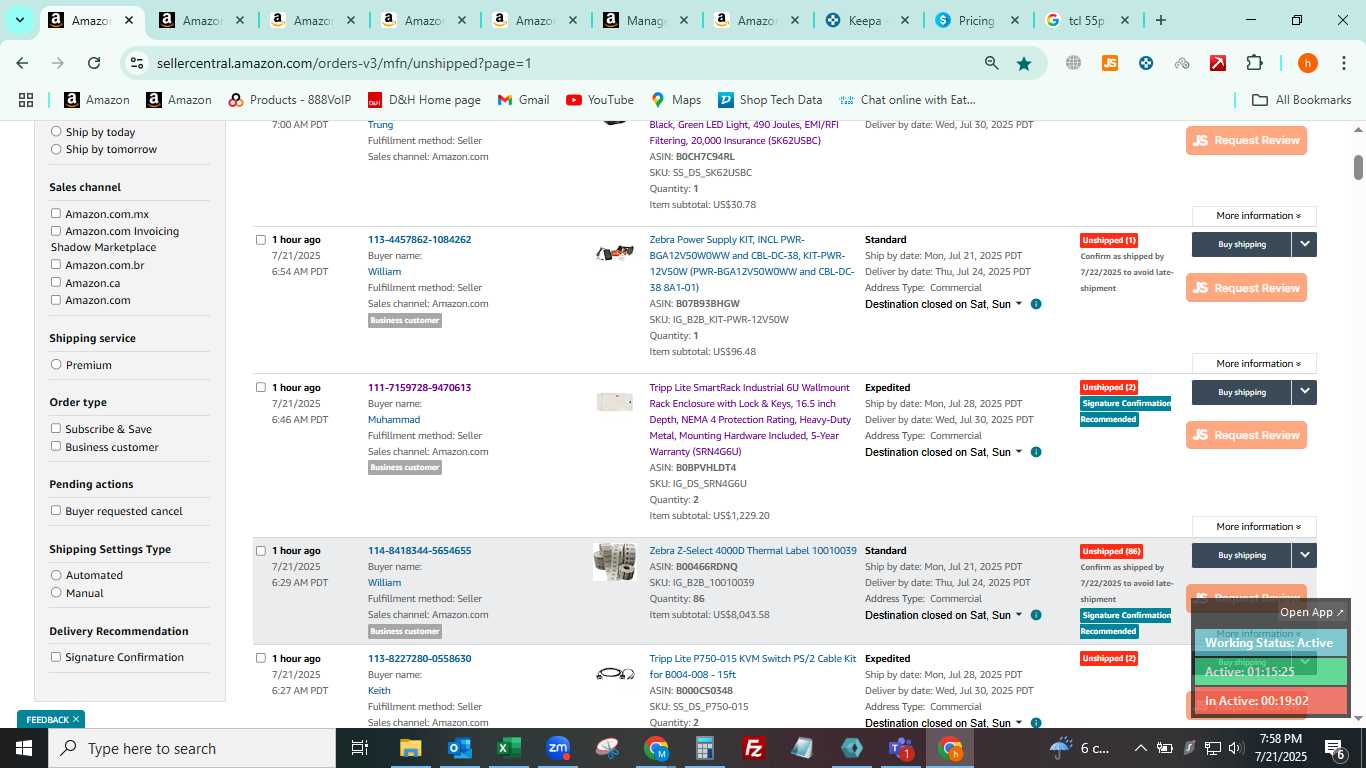Open Outlook from the taskbar
The height and width of the screenshot is (768, 1366).
[460, 748]
